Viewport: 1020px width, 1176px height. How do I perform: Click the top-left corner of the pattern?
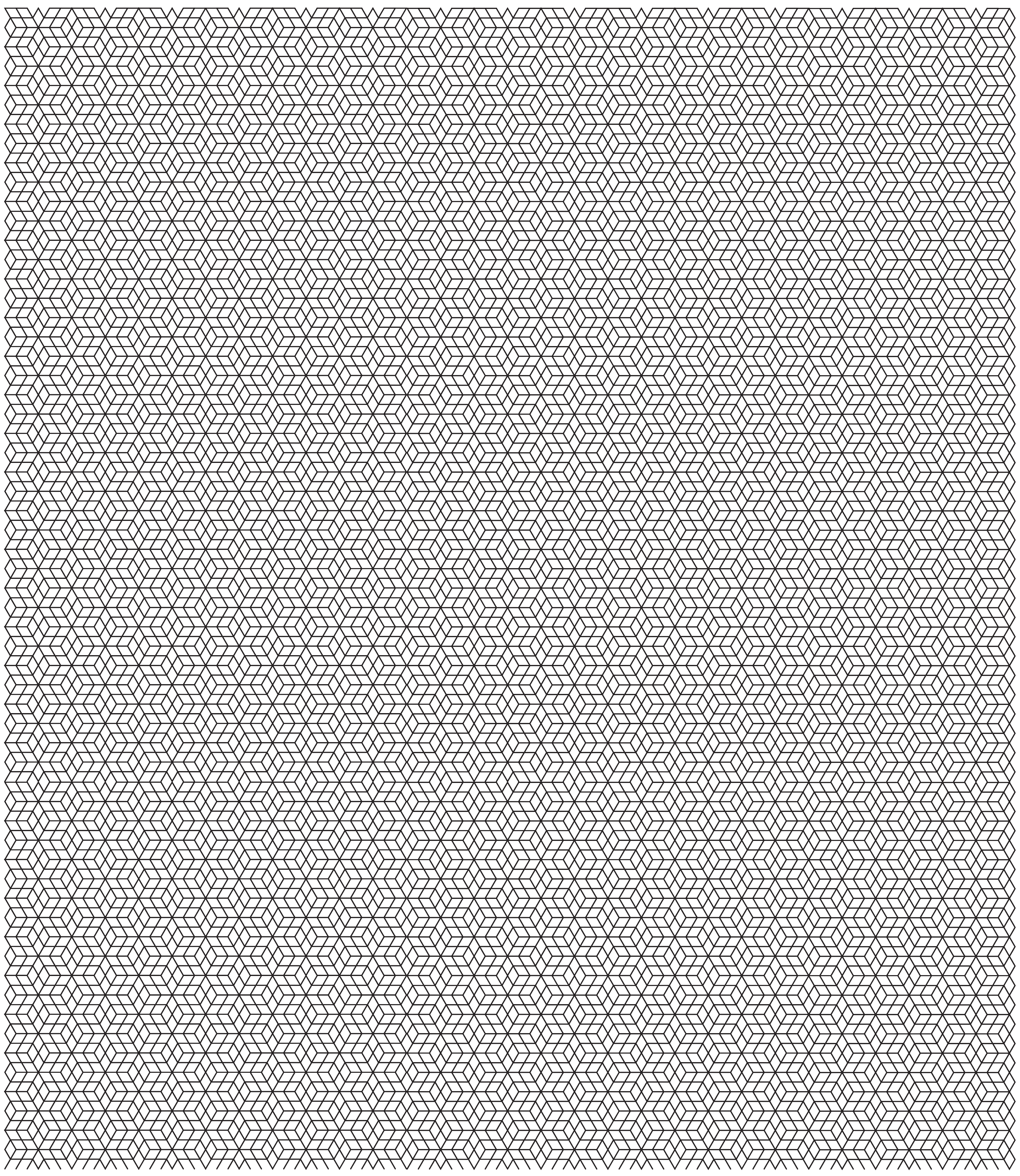click(x=4, y=8)
